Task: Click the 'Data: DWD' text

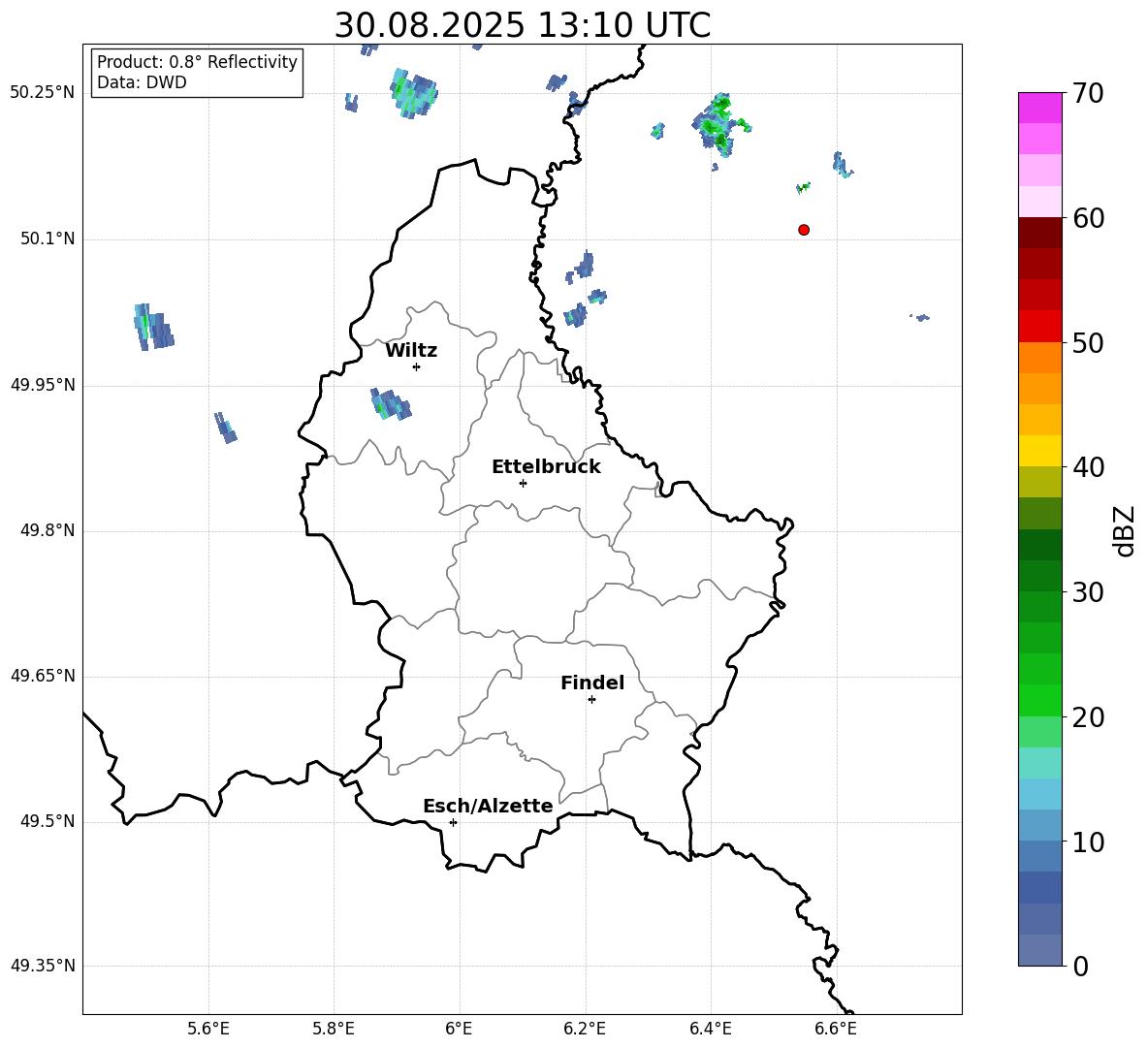Action: point(142,82)
